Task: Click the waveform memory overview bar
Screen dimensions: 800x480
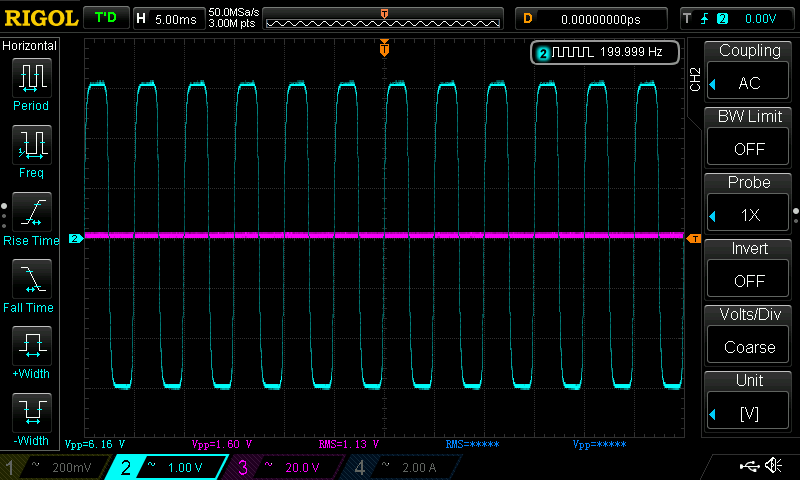Action: click(x=383, y=19)
